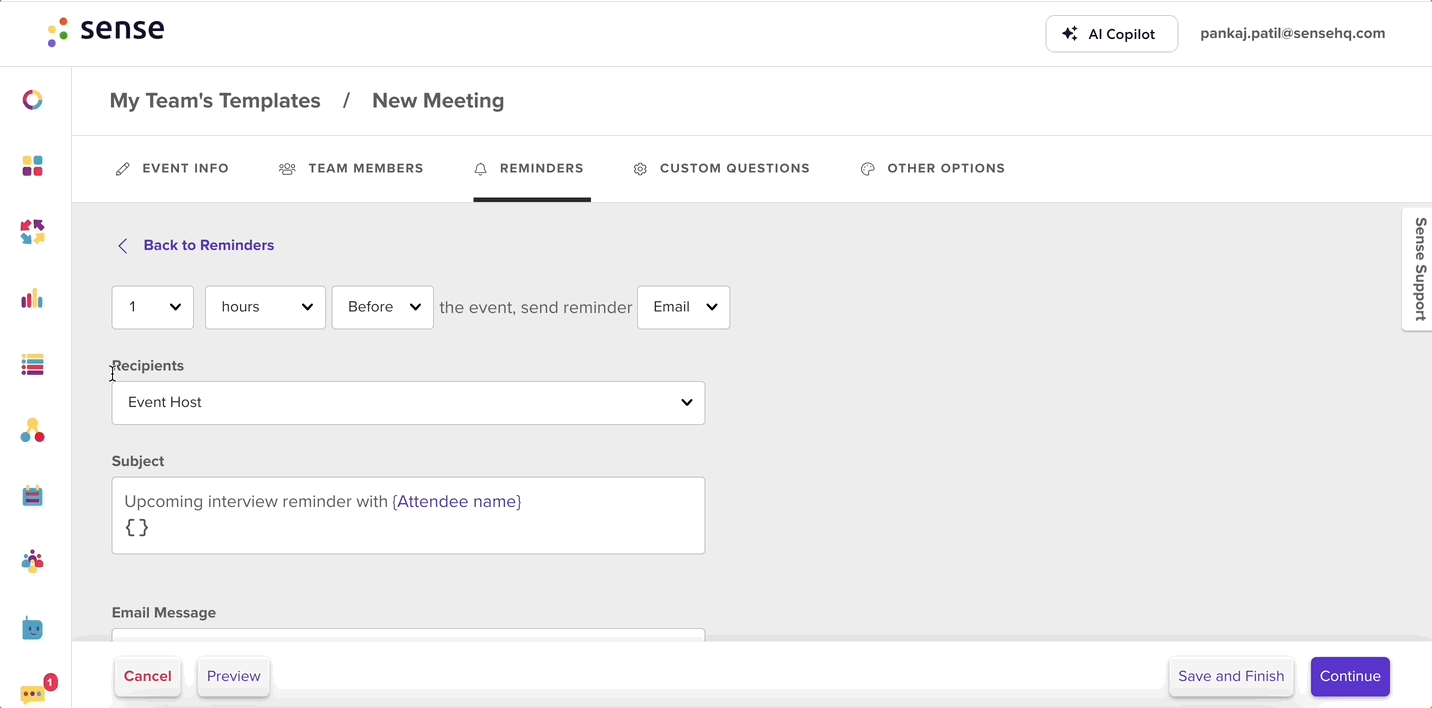Go to My Team's Templates breadcrumb
1432x708 pixels.
point(215,101)
